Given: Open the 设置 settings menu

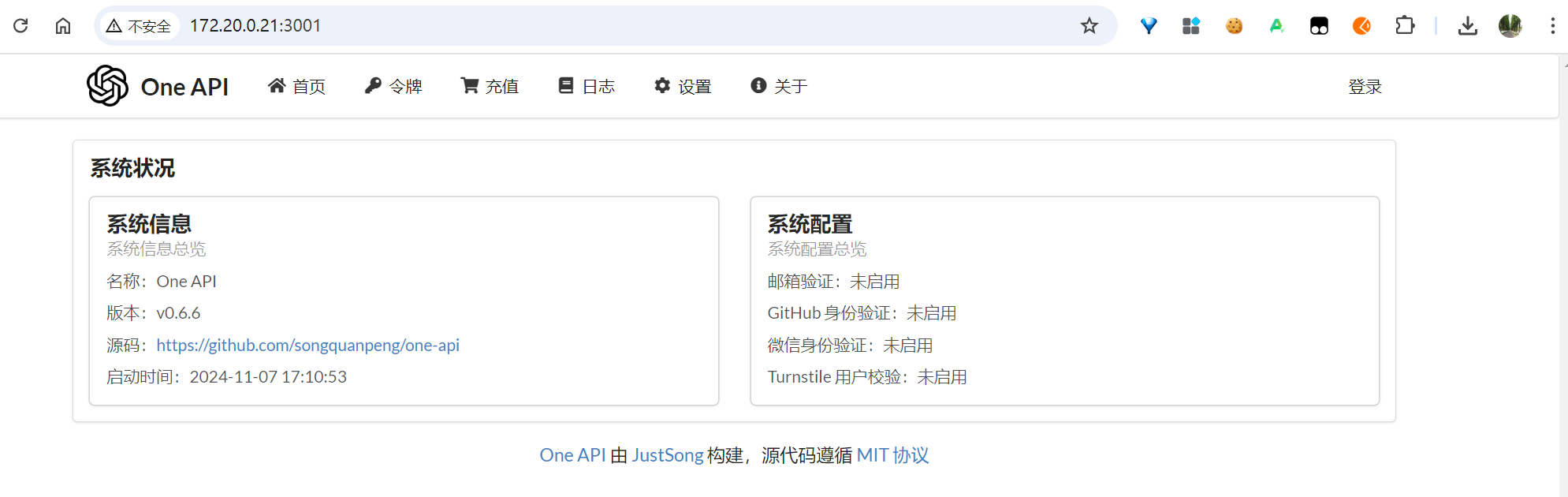Looking at the screenshot, I should pyautogui.click(x=683, y=86).
